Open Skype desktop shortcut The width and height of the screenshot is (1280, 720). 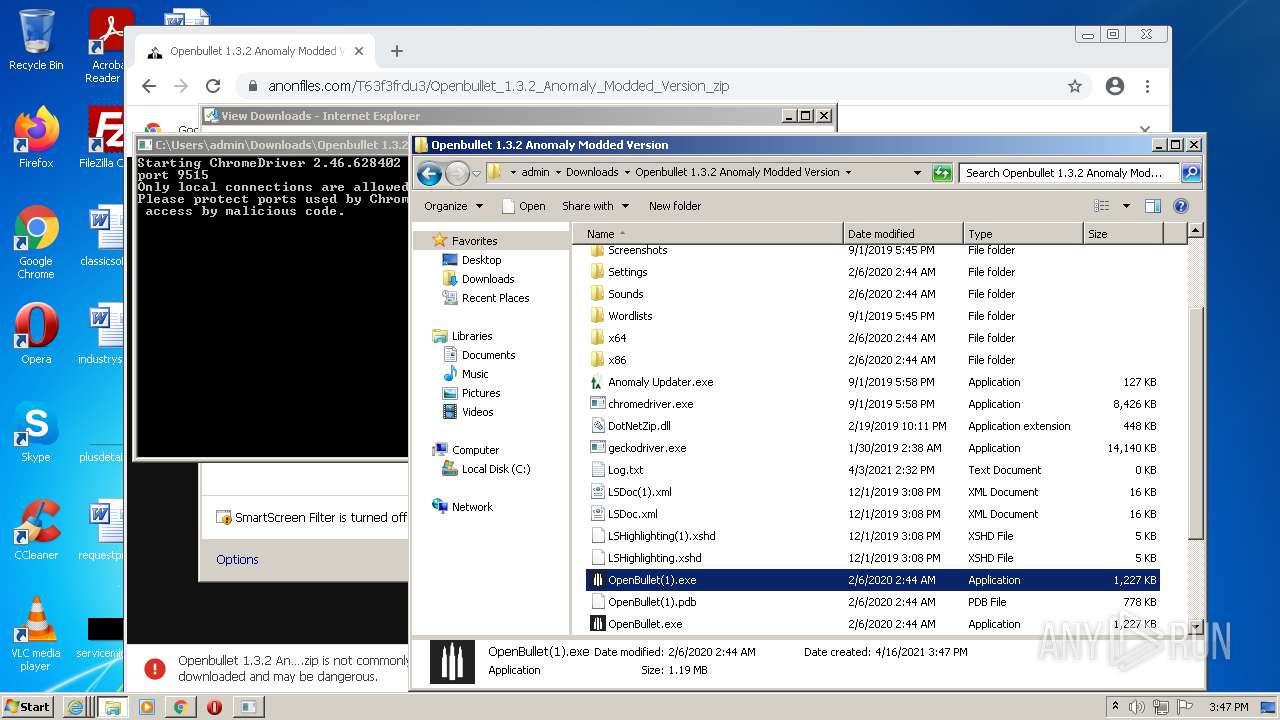pos(36,432)
